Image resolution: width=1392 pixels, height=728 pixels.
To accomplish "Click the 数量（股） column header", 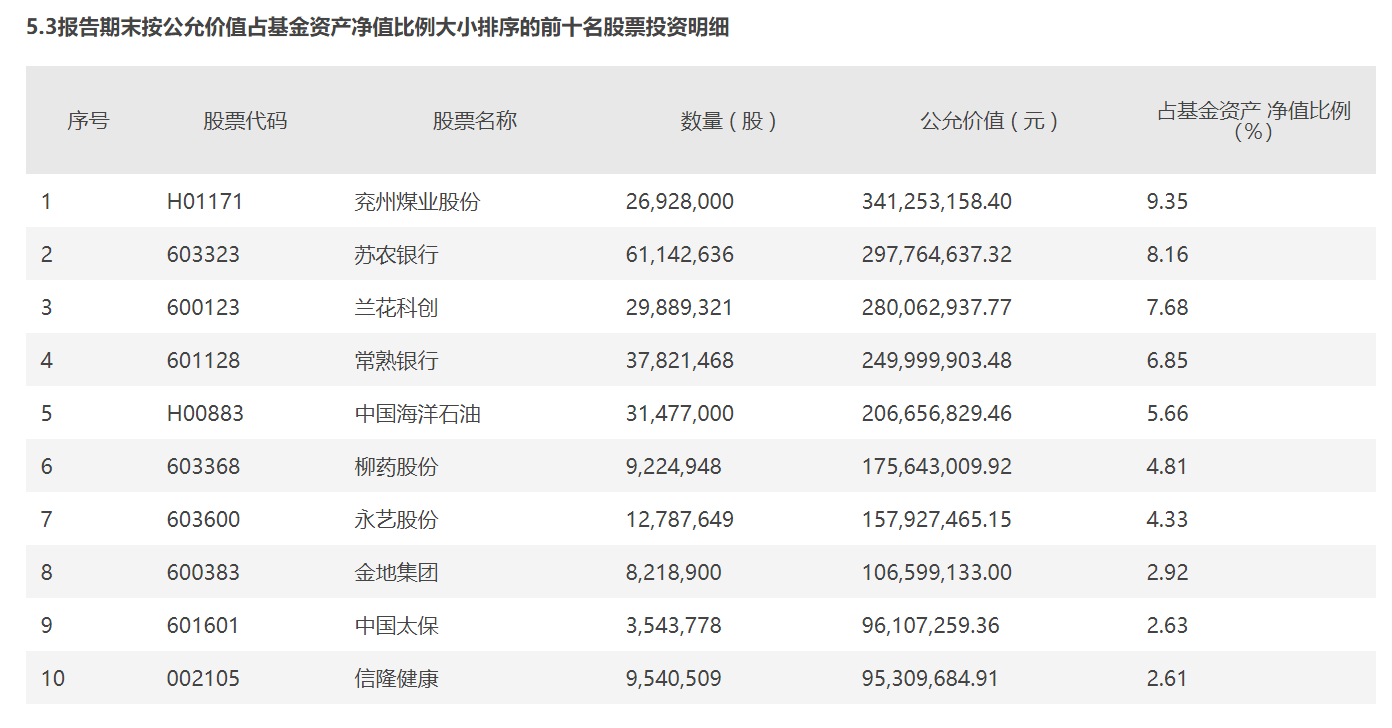I will click(729, 121).
